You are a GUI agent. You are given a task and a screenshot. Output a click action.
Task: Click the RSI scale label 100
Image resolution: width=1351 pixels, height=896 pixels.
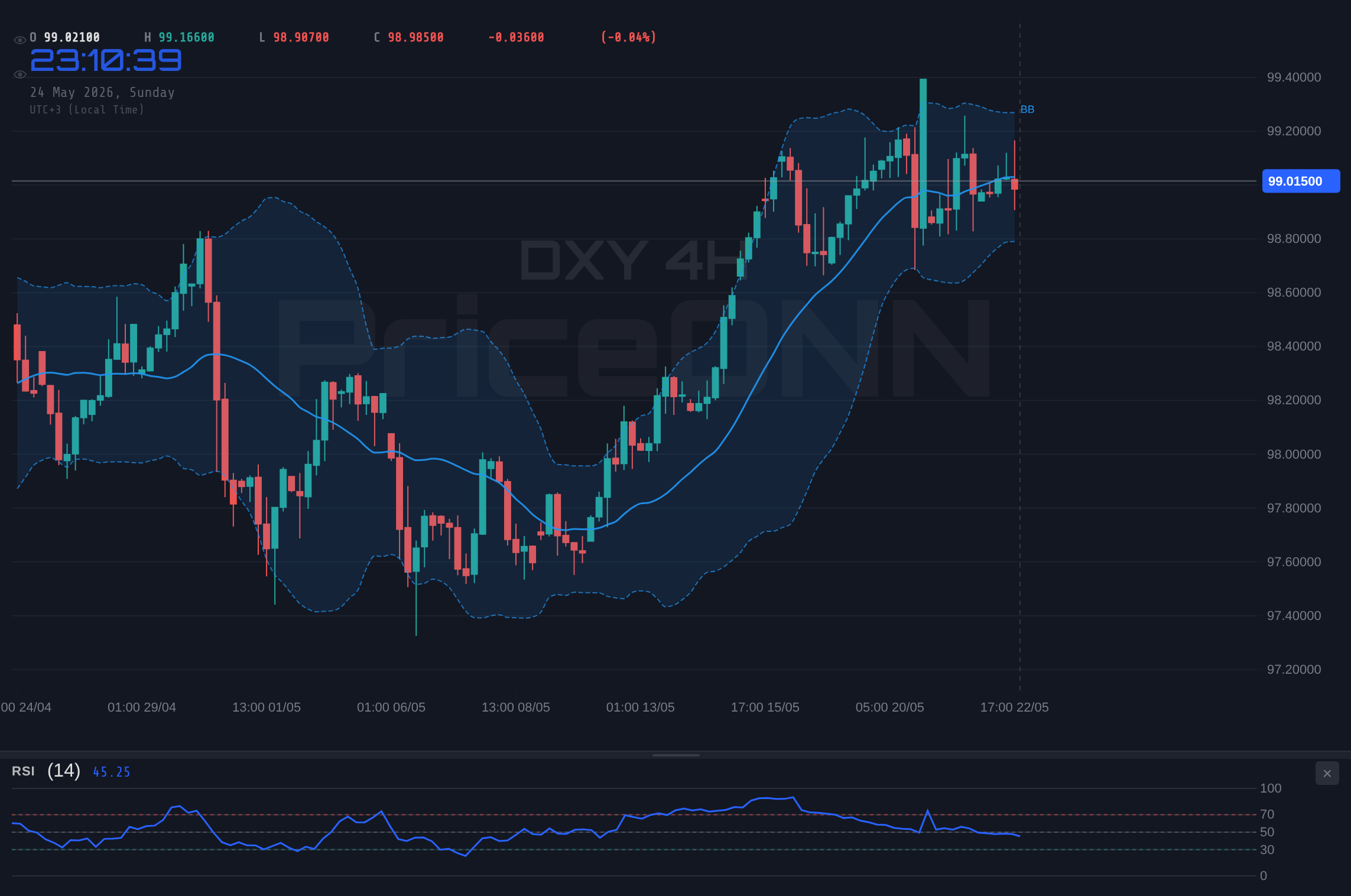pyautogui.click(x=1271, y=788)
